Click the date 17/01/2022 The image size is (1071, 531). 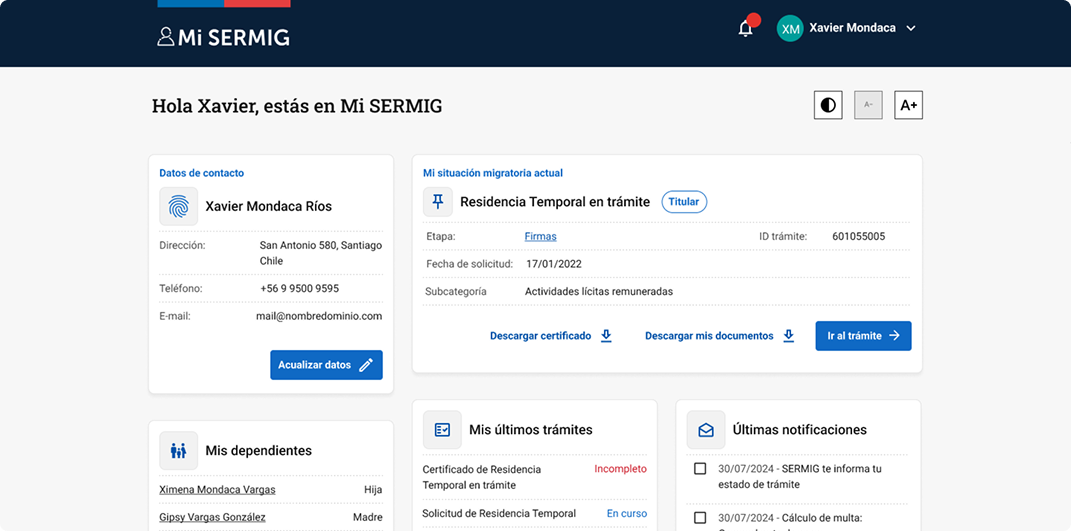554,264
